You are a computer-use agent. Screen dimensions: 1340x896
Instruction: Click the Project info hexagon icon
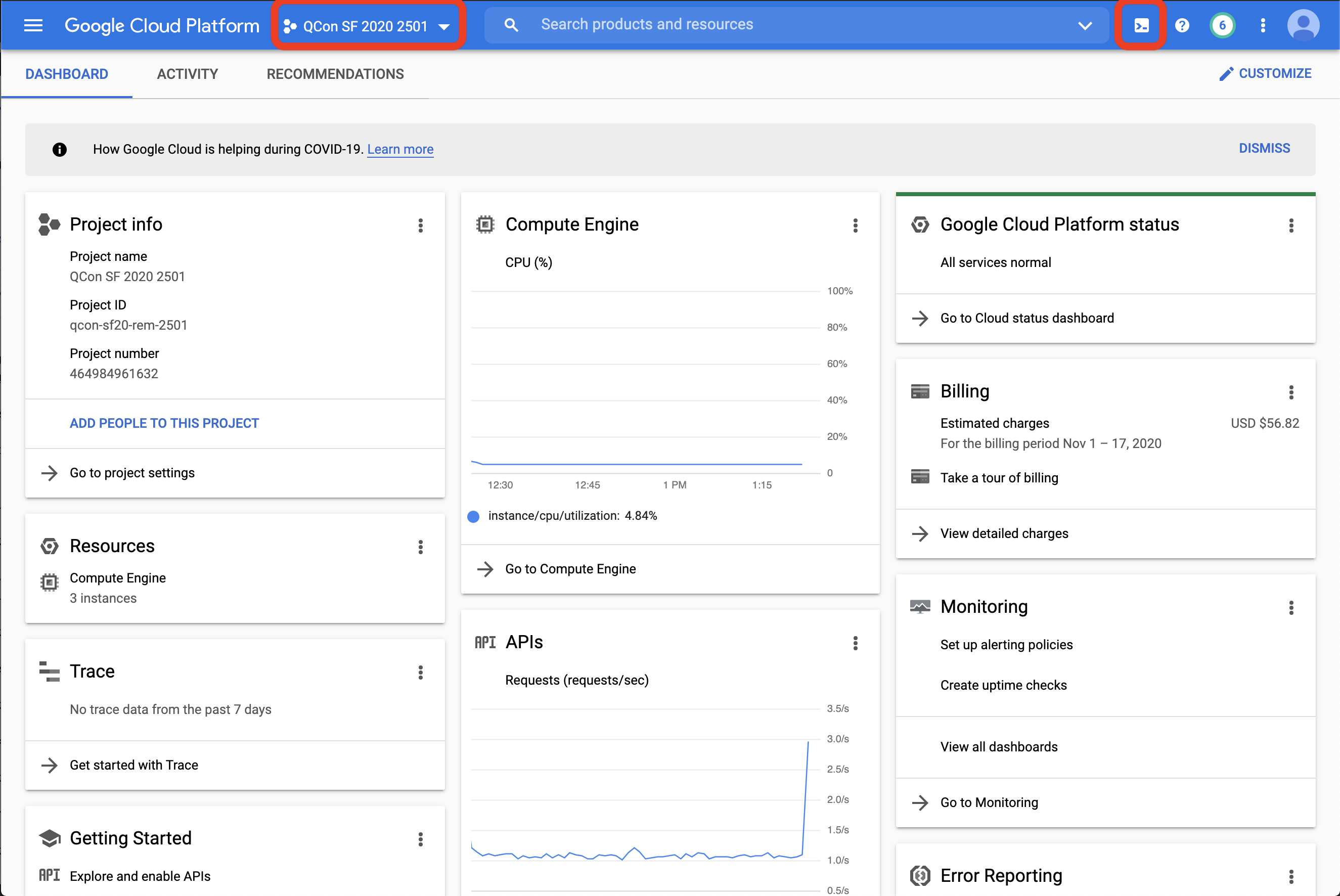coord(49,224)
